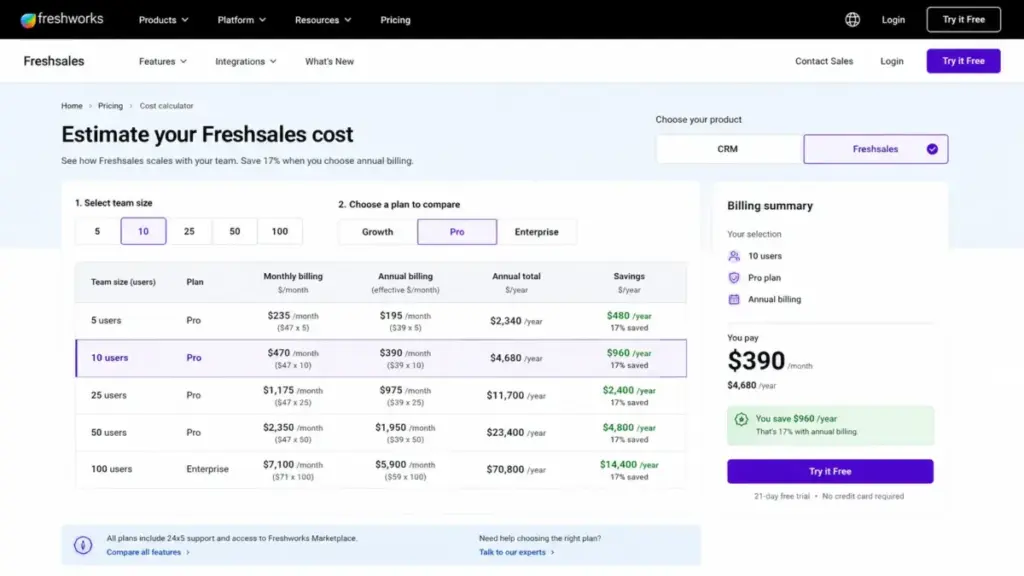
Task: Expand the Resources dropdown
Action: coord(323,20)
